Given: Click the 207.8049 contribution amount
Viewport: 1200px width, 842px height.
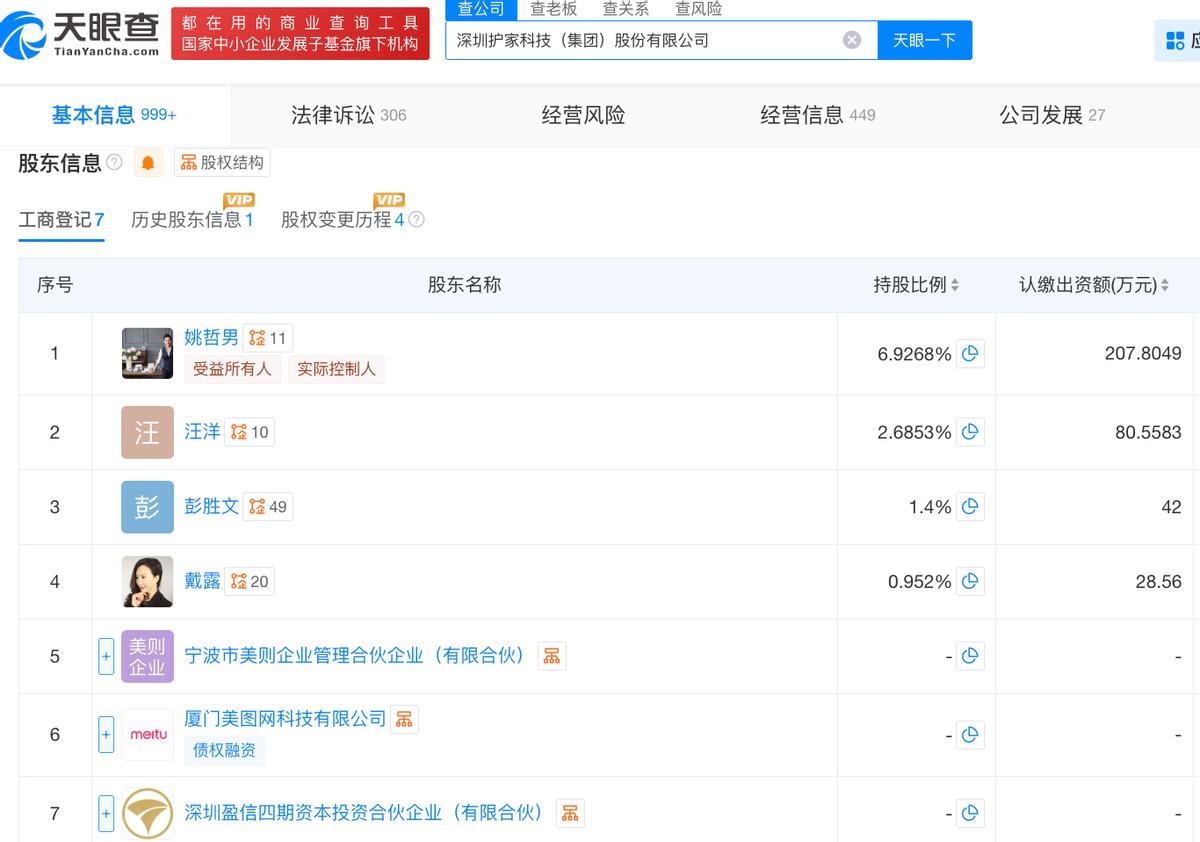Looking at the screenshot, I should [1143, 353].
